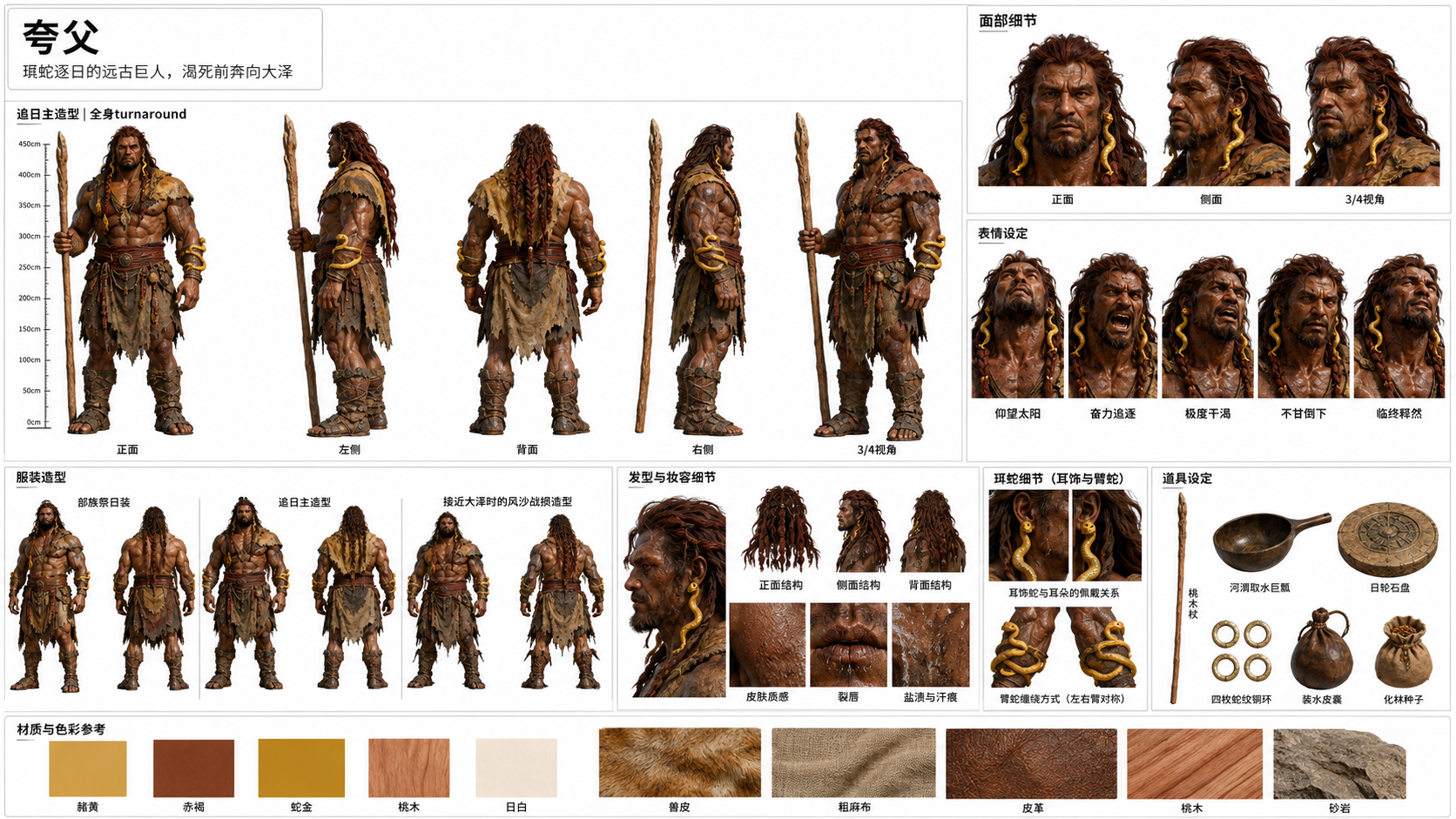Choose the 蛇金 color swatch

(301, 768)
